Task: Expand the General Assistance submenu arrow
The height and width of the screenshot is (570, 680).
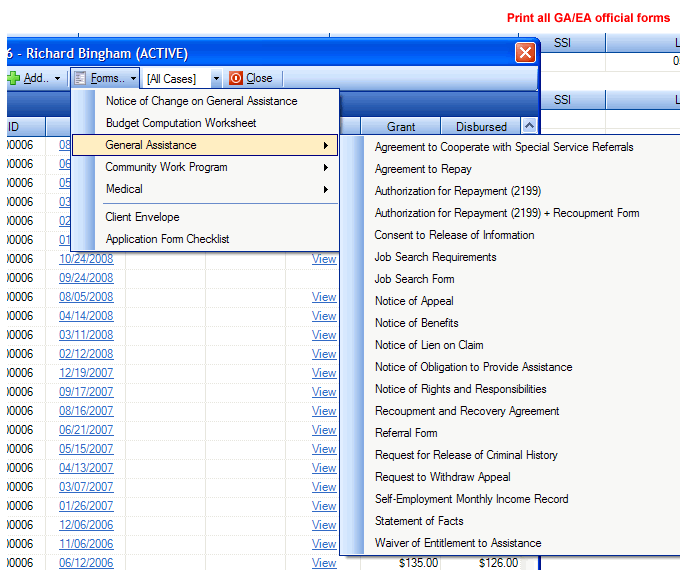Action: [x=326, y=145]
